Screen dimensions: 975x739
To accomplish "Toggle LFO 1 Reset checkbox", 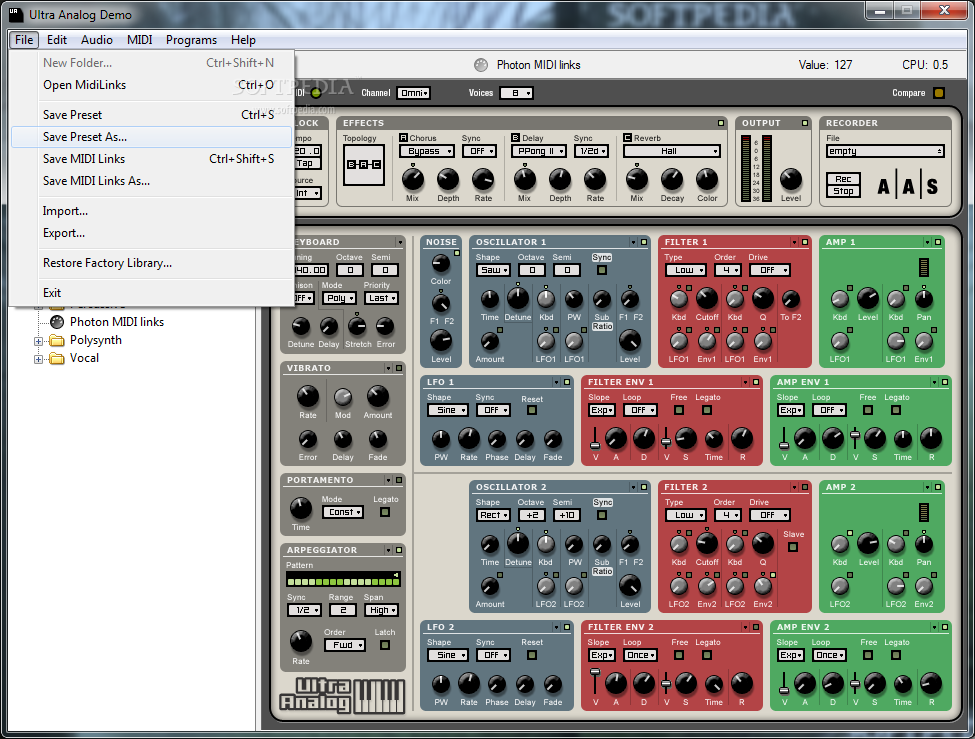I will [532, 410].
